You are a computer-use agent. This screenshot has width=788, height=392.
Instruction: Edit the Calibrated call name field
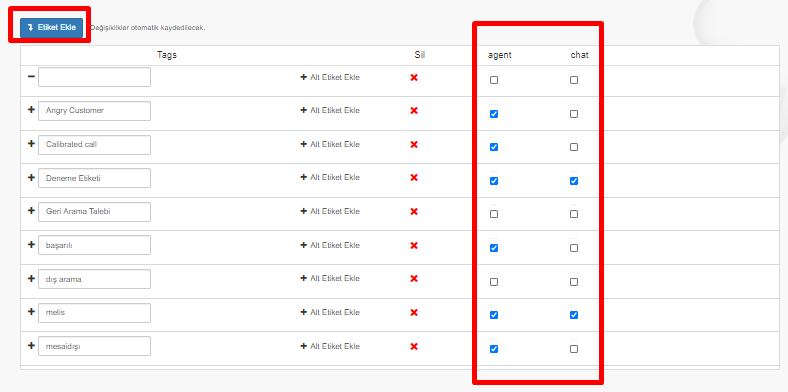click(94, 144)
